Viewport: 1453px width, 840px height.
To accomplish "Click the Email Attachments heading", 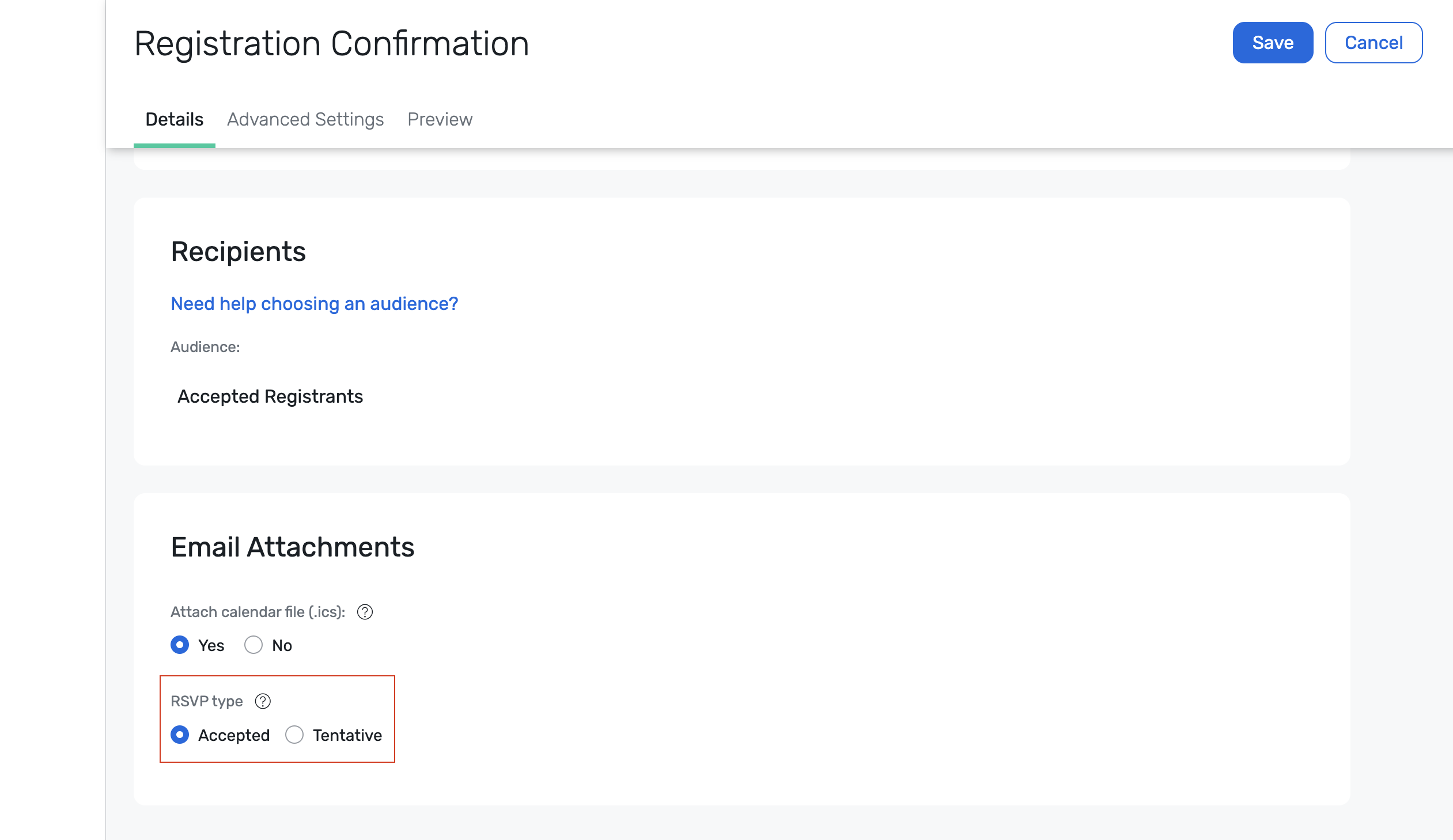I will (x=292, y=547).
